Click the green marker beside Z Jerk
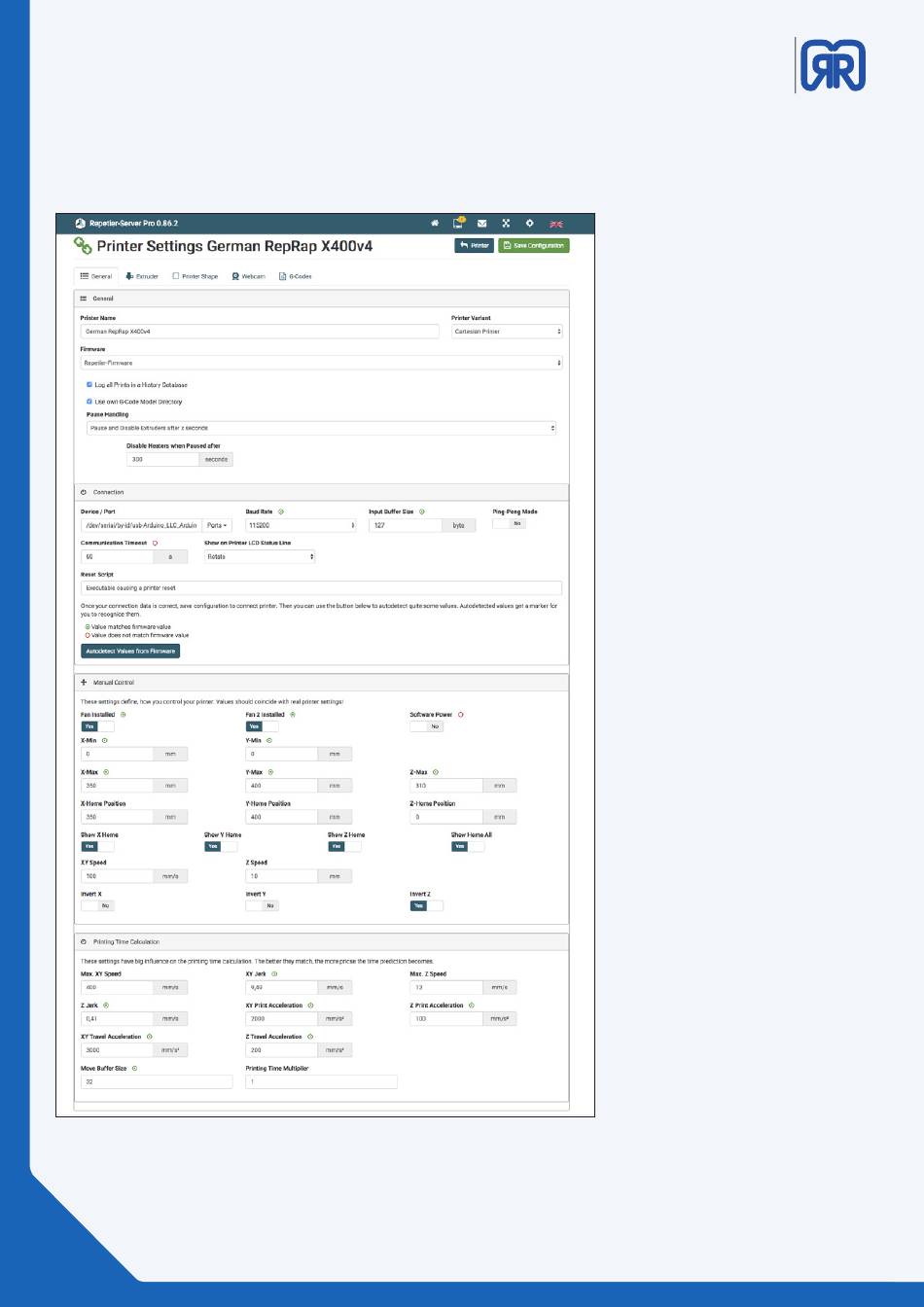Image resolution: width=924 pixels, height=1307 pixels. tap(106, 1005)
